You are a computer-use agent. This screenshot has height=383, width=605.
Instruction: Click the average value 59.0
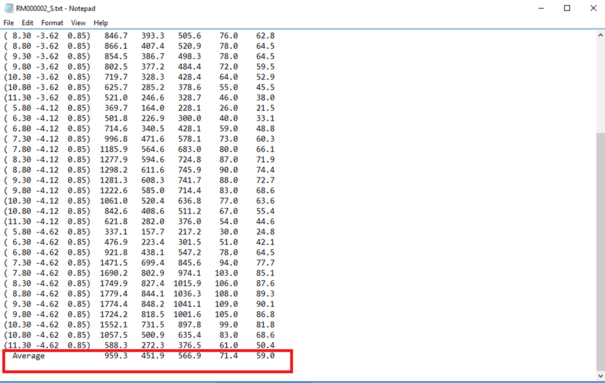click(265, 356)
